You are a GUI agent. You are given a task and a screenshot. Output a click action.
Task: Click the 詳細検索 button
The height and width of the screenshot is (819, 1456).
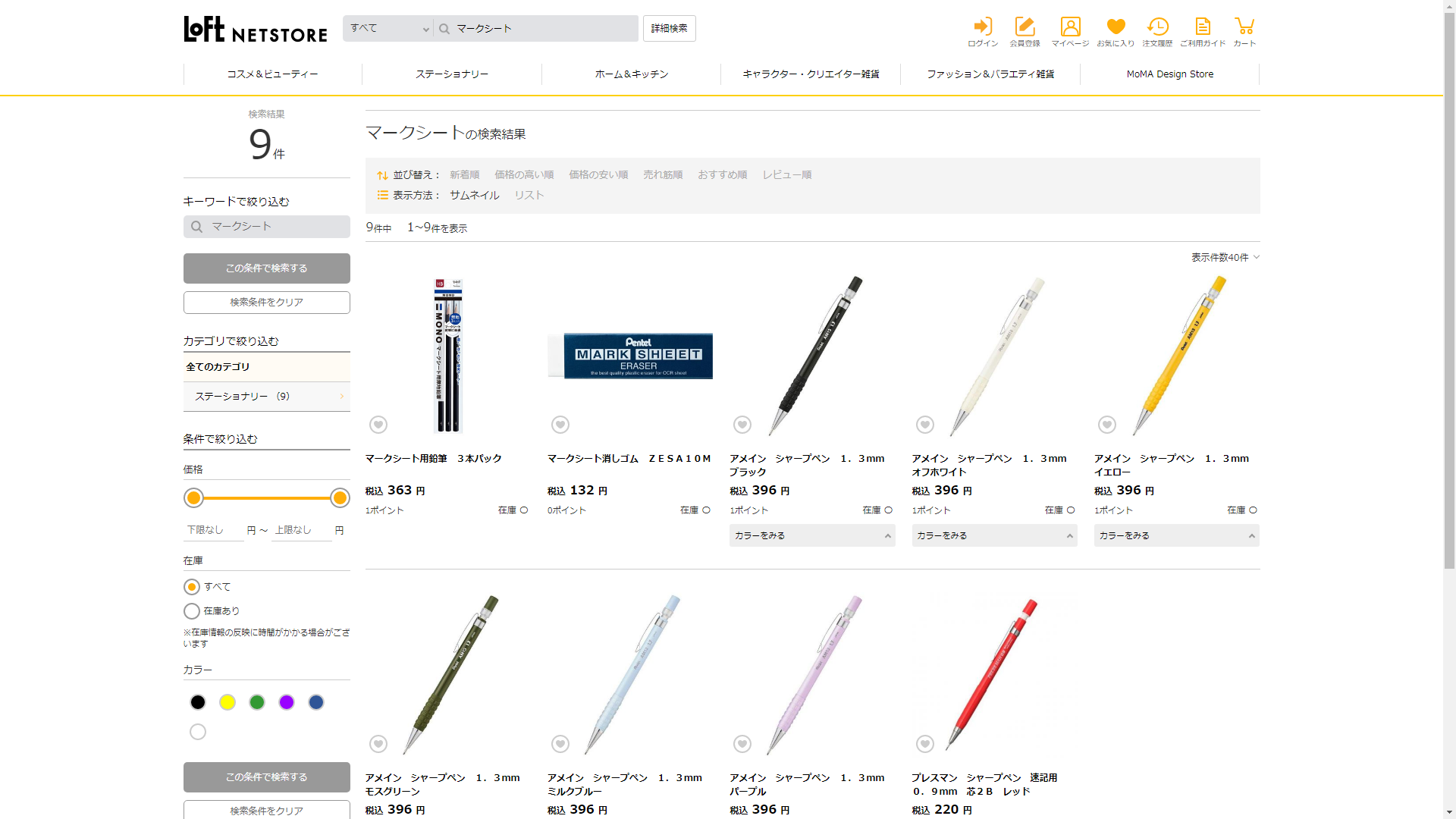(x=669, y=29)
